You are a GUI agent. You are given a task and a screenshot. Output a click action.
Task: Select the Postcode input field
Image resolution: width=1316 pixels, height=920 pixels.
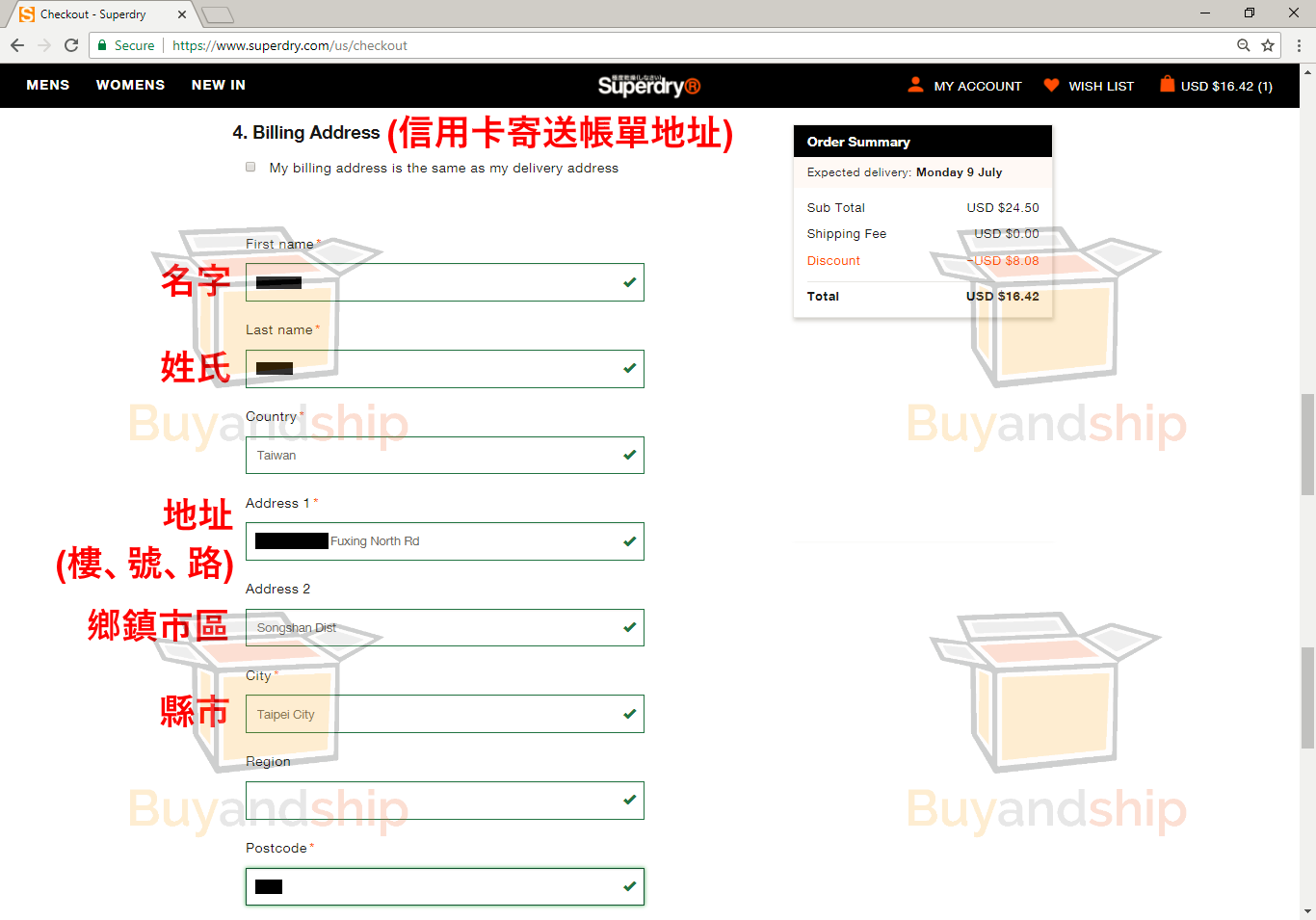[444, 886]
